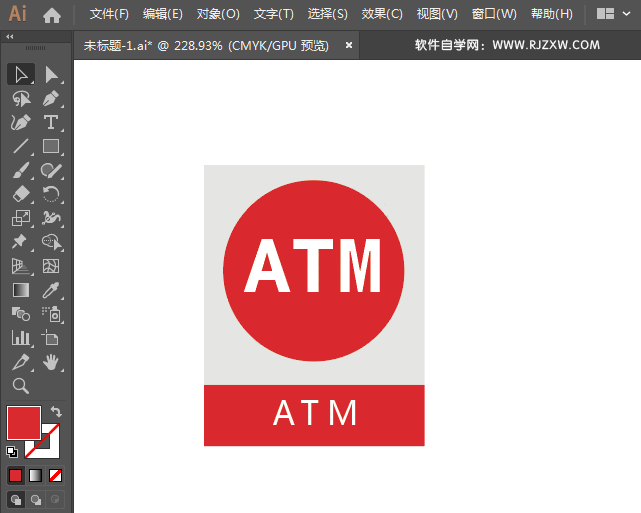Open the 效果(C) menu

(382, 14)
